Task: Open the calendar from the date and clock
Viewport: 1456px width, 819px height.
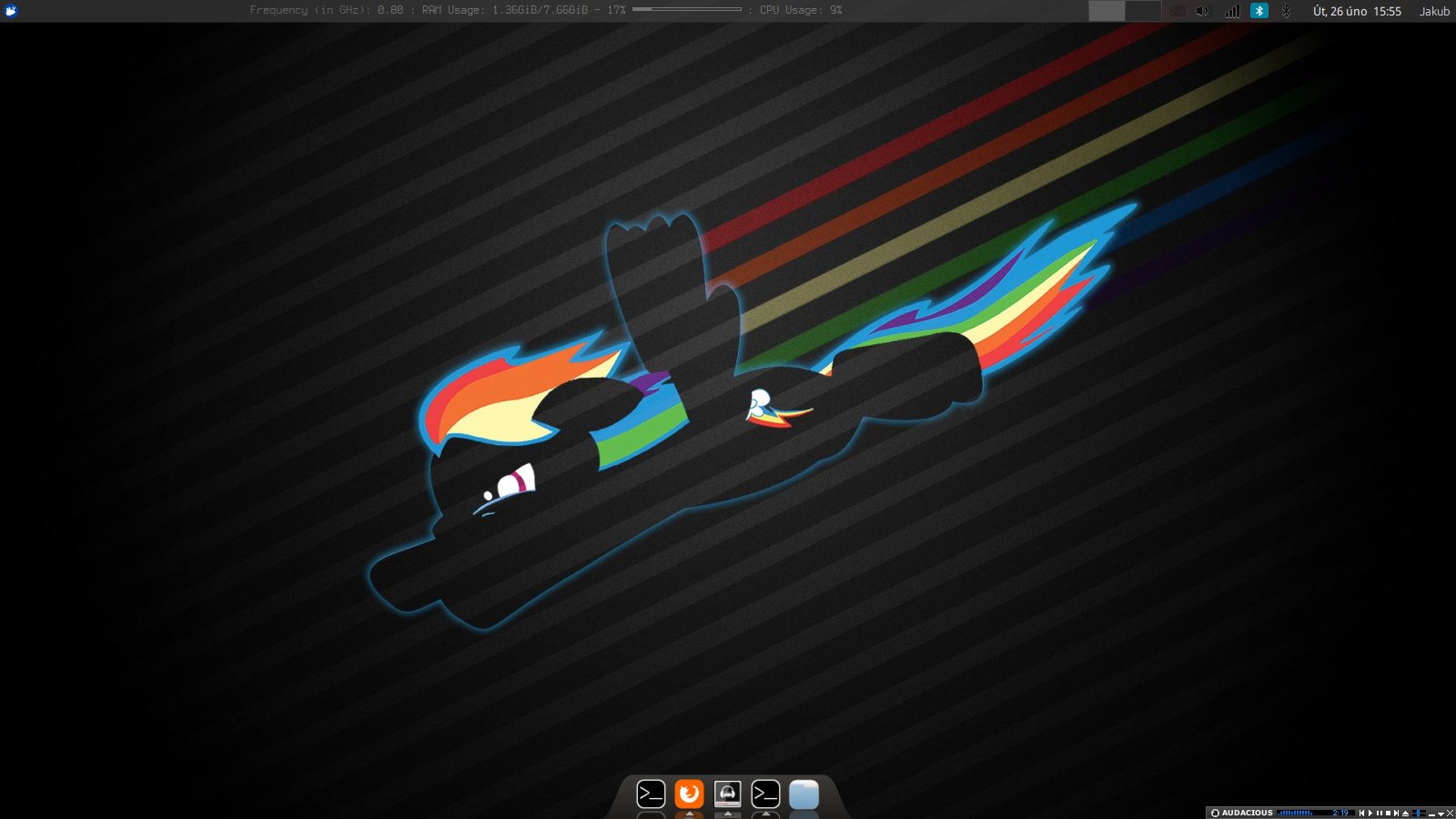Action: 1357,11
